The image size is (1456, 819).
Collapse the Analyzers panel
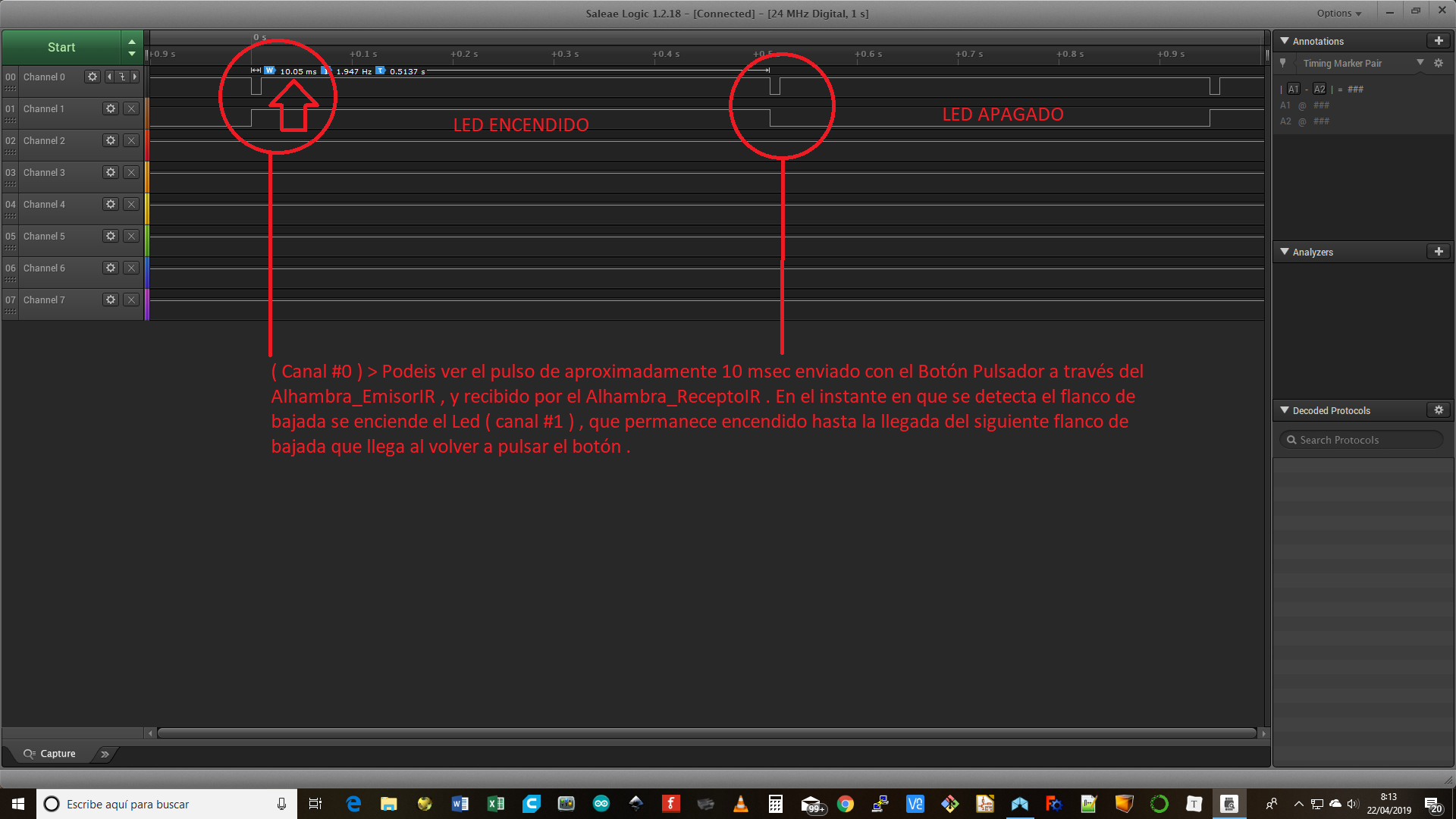(x=1285, y=252)
